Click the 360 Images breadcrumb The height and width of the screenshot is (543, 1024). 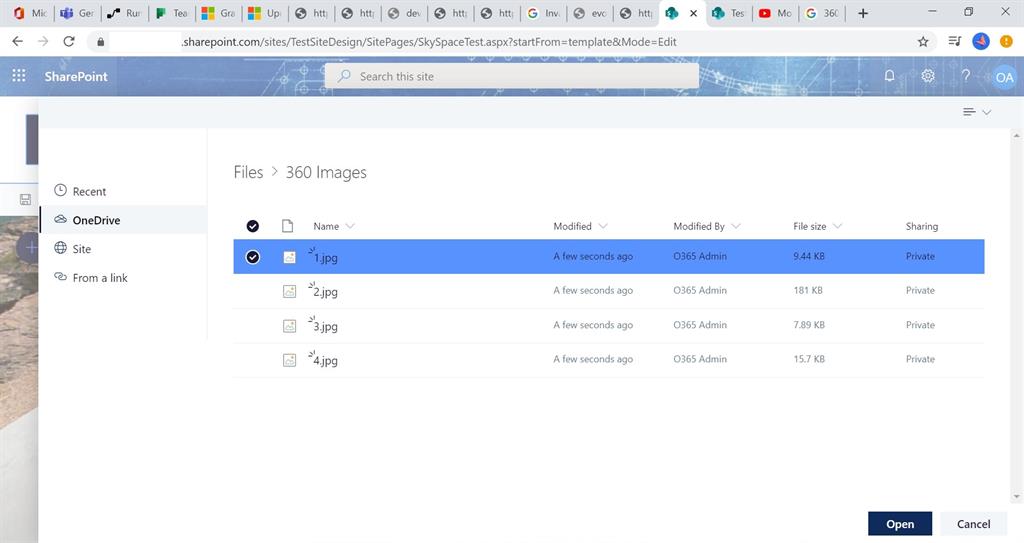(326, 172)
